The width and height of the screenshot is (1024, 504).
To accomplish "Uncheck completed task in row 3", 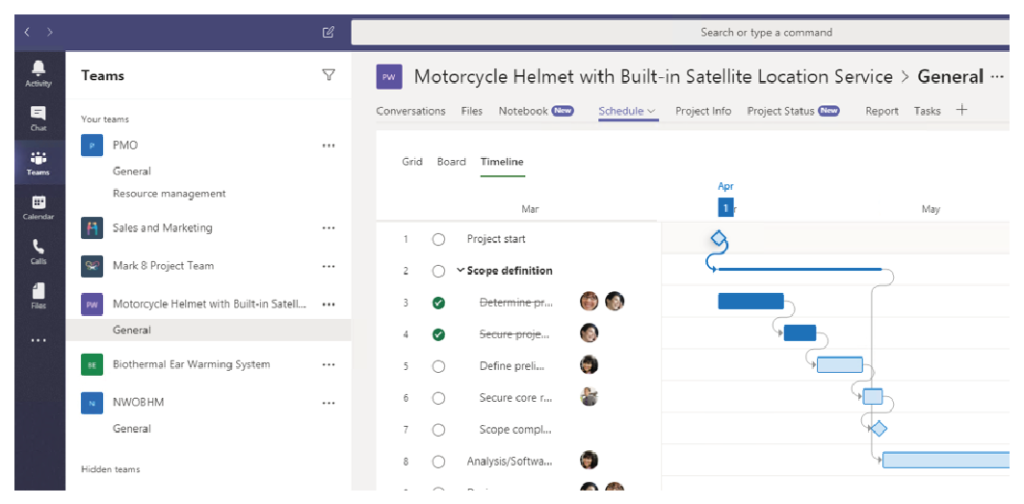I will click(438, 303).
